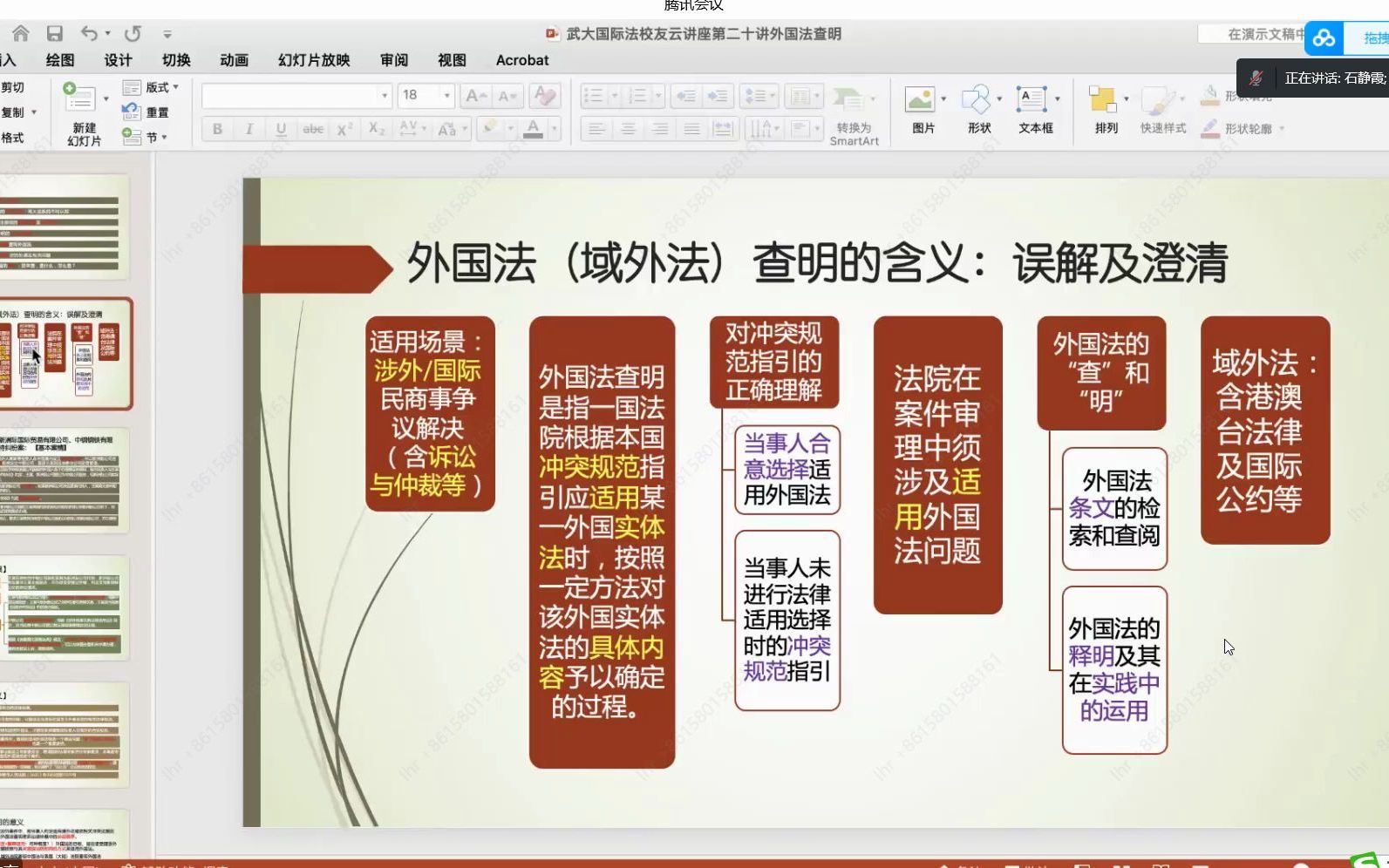Screen dimensions: 1389x868
Task: Select the third slide thumbnail in panel
Action: pos(65,480)
